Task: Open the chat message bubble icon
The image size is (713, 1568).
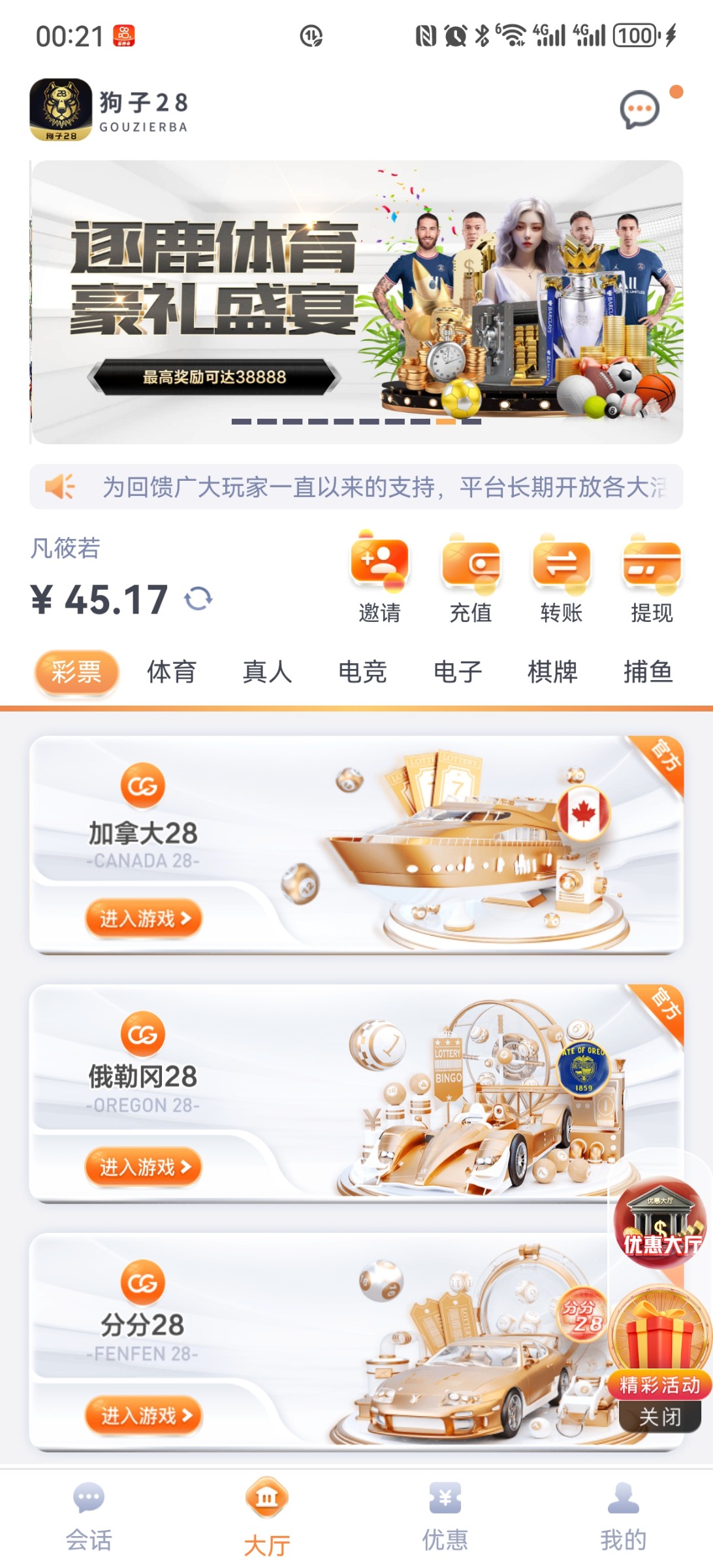Action: click(639, 110)
